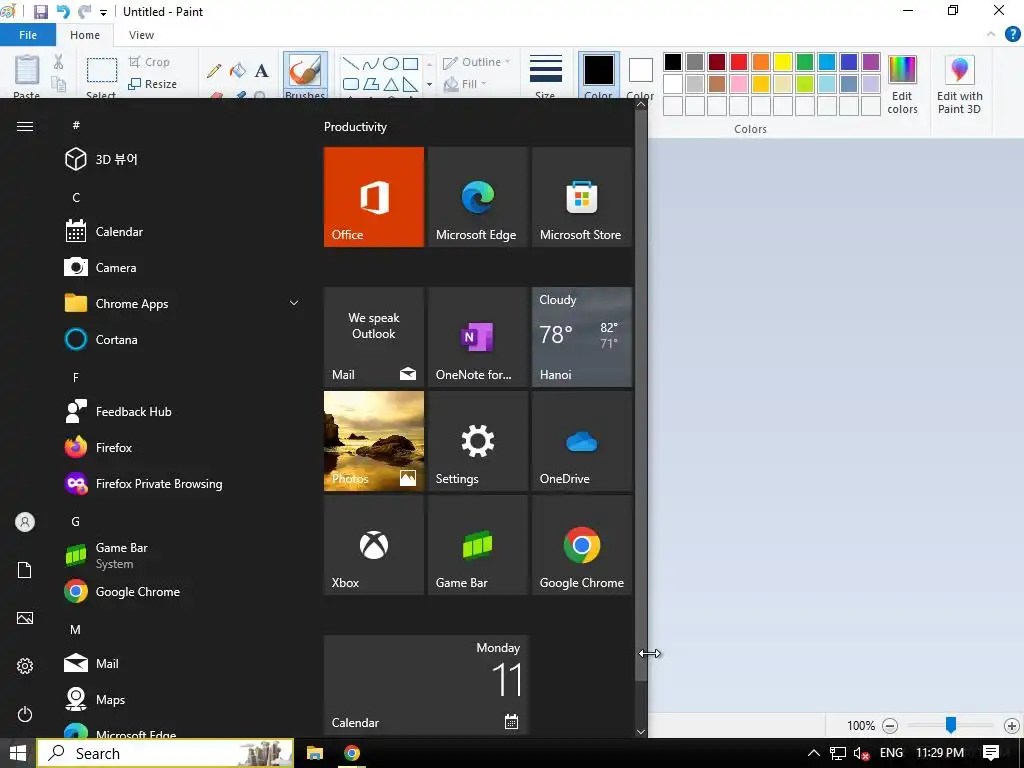Open the Size dropdown in Paint

click(x=545, y=75)
